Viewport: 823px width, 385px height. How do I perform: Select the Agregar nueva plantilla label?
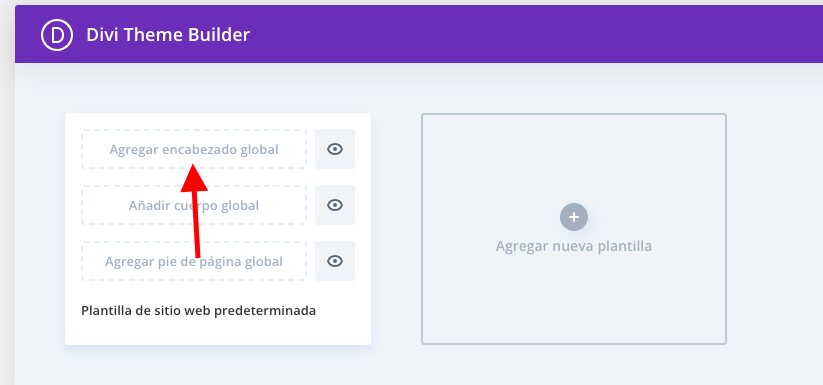[x=574, y=246]
